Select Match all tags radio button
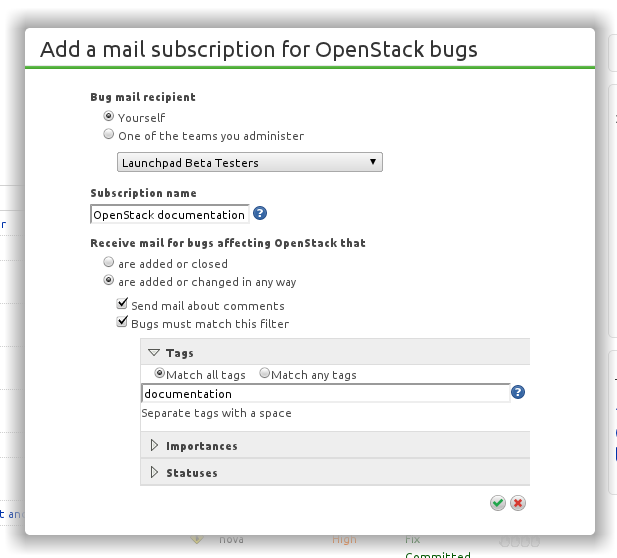 (159, 373)
